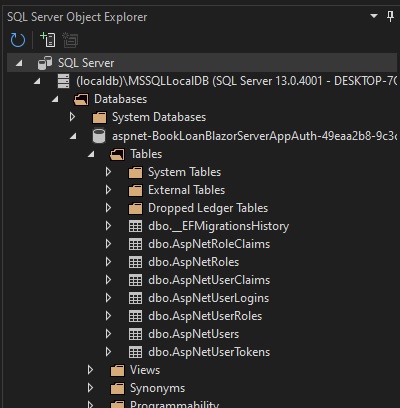The height and width of the screenshot is (408, 400).
Task: Select the dbo.AspNetUserLogins label
Action: [x=209, y=298]
